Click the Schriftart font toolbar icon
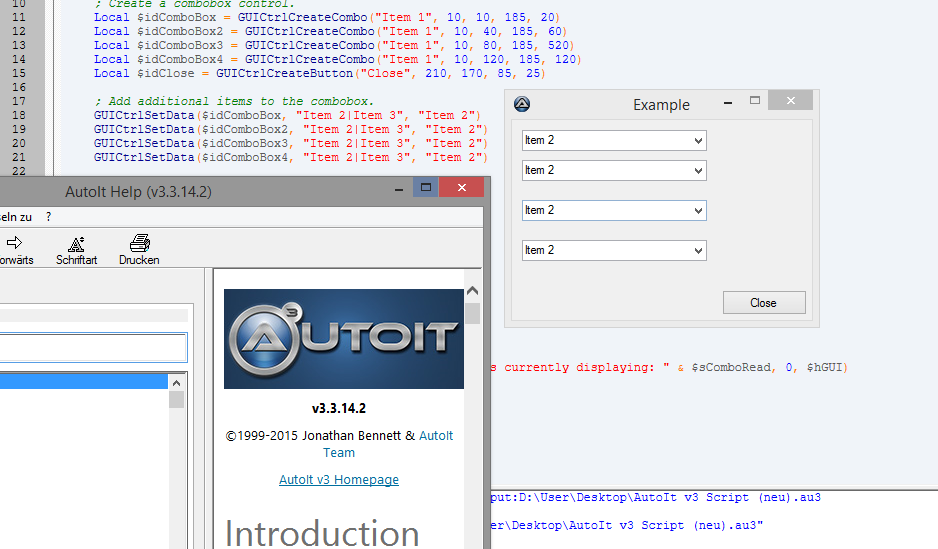The image size is (938, 549). pyautogui.click(x=76, y=245)
